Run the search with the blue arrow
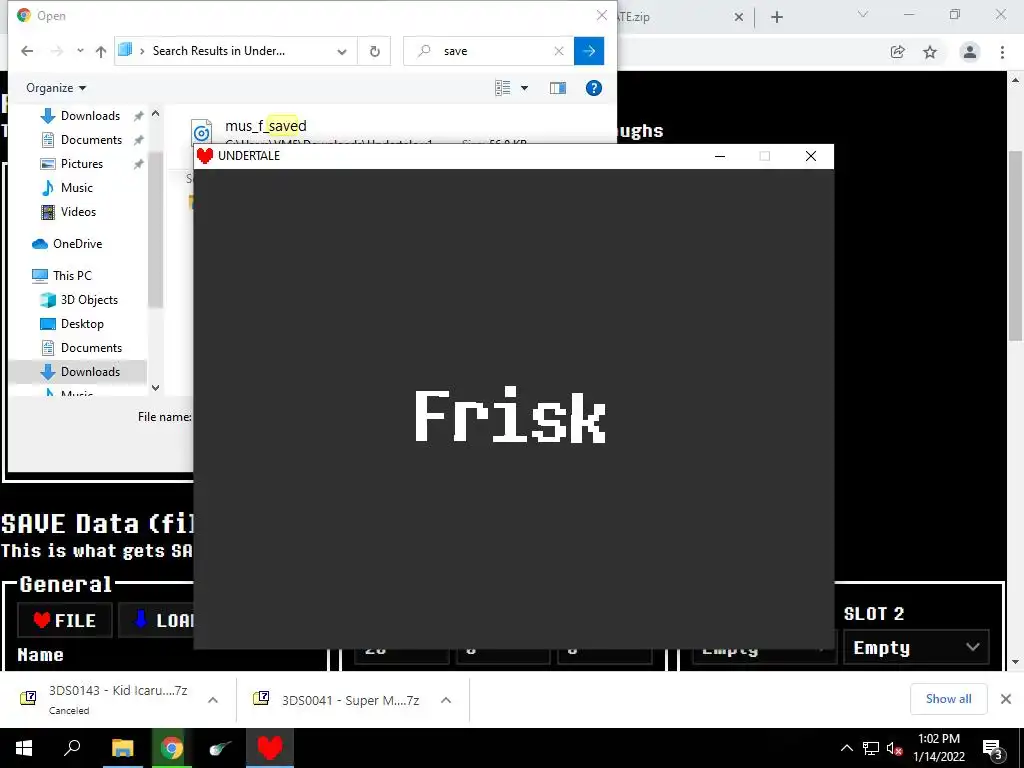 click(588, 51)
